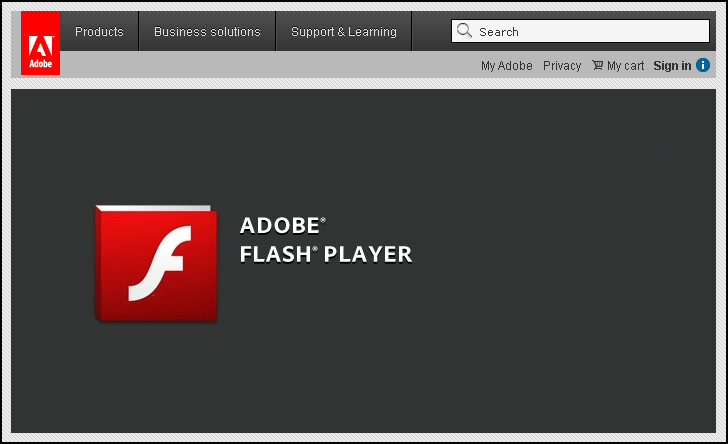Select the Sign in link
728x444 pixels.
pyautogui.click(x=672, y=66)
